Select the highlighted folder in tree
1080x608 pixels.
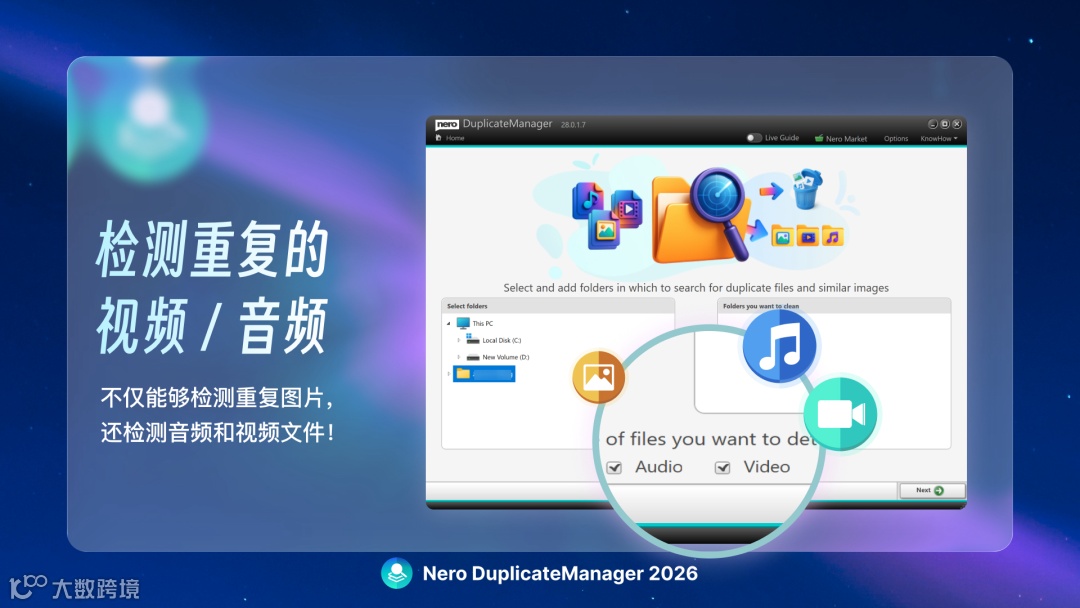(484, 374)
